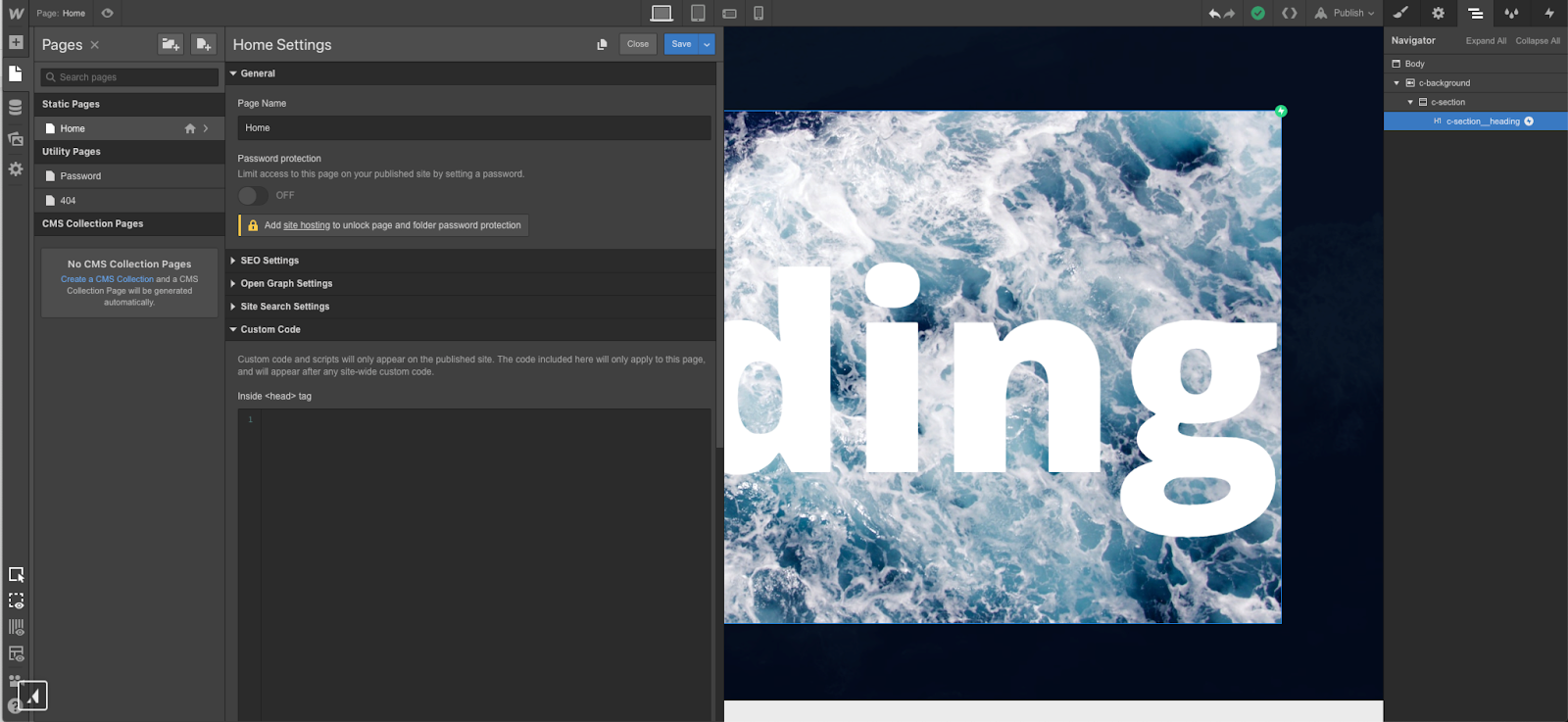Save the Home Settings
The image size is (1568, 722).
coord(681,44)
